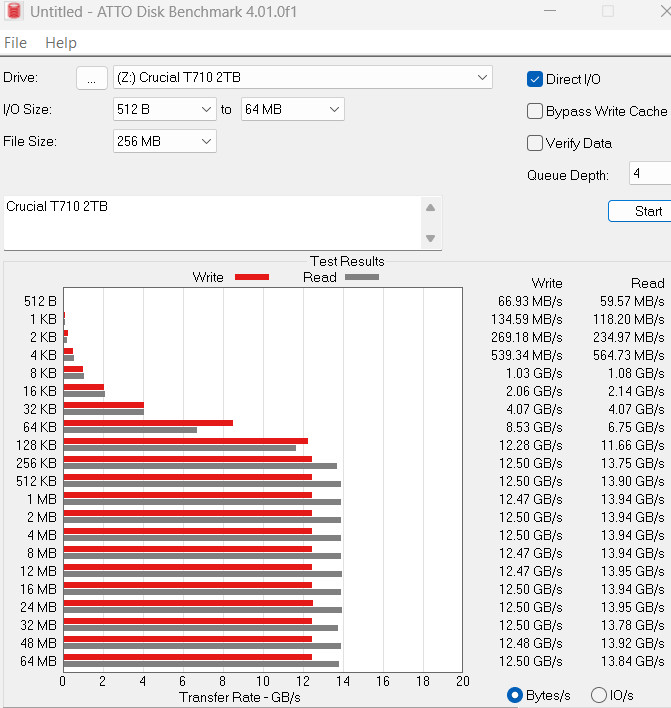Uncheck the Direct I/O checkbox
This screenshot has height=708, width=671.
[535, 79]
